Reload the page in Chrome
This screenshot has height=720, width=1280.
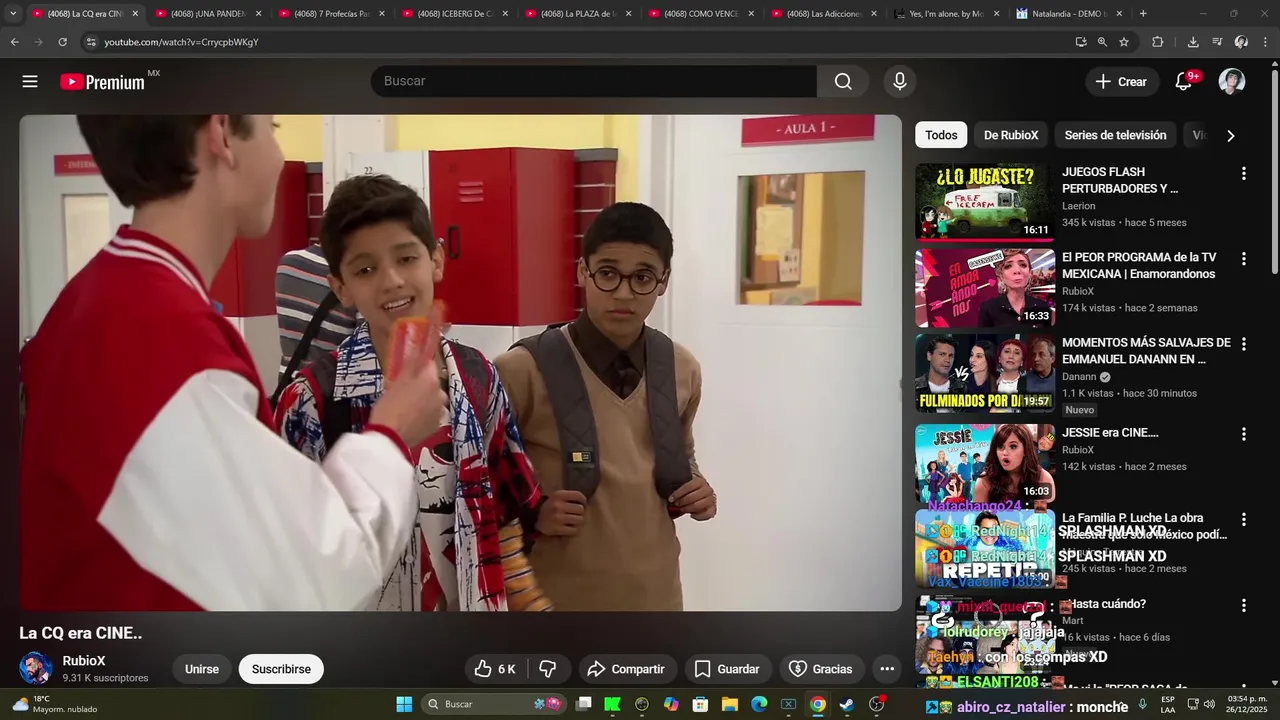point(63,42)
